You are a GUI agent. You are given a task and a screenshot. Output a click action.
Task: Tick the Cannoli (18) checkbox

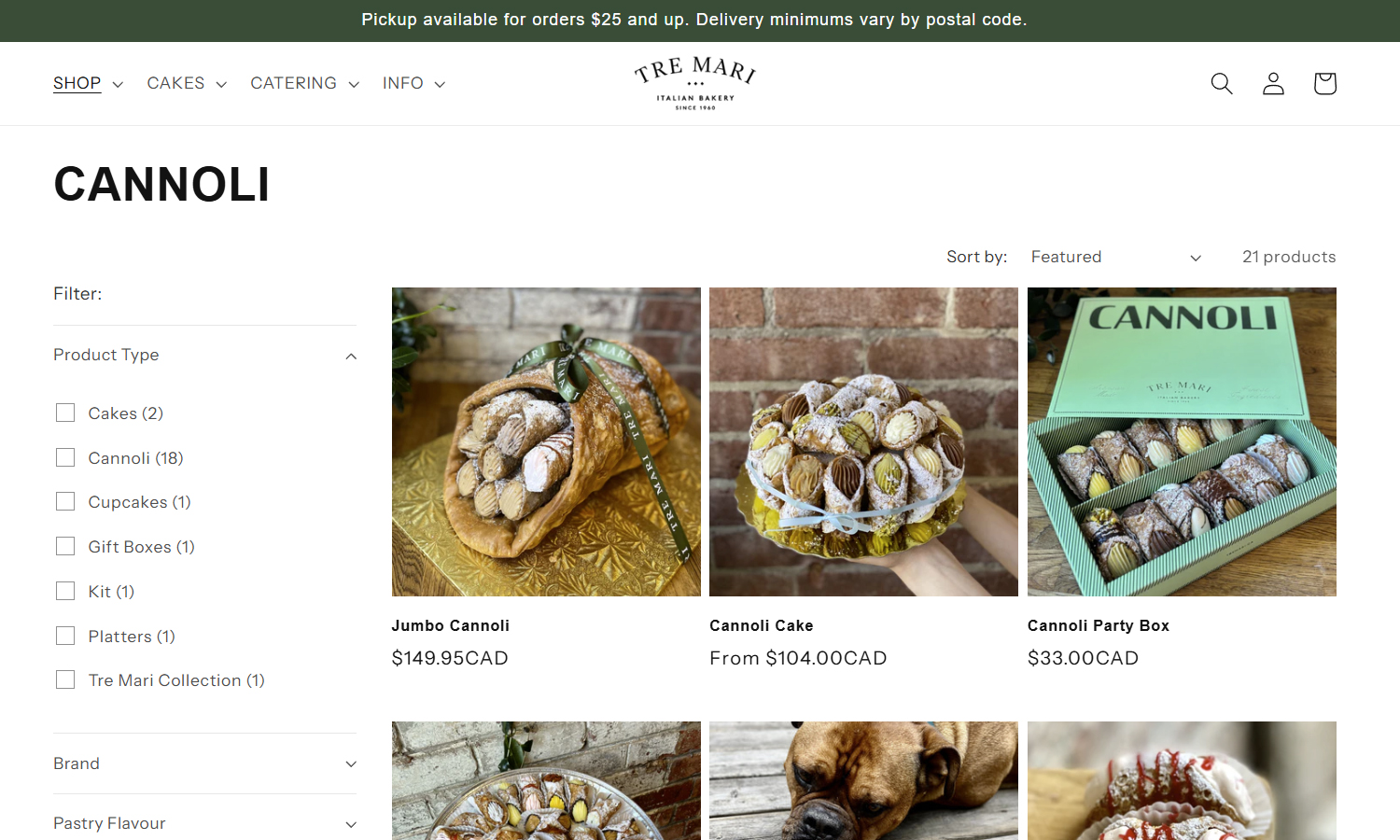pyautogui.click(x=65, y=457)
